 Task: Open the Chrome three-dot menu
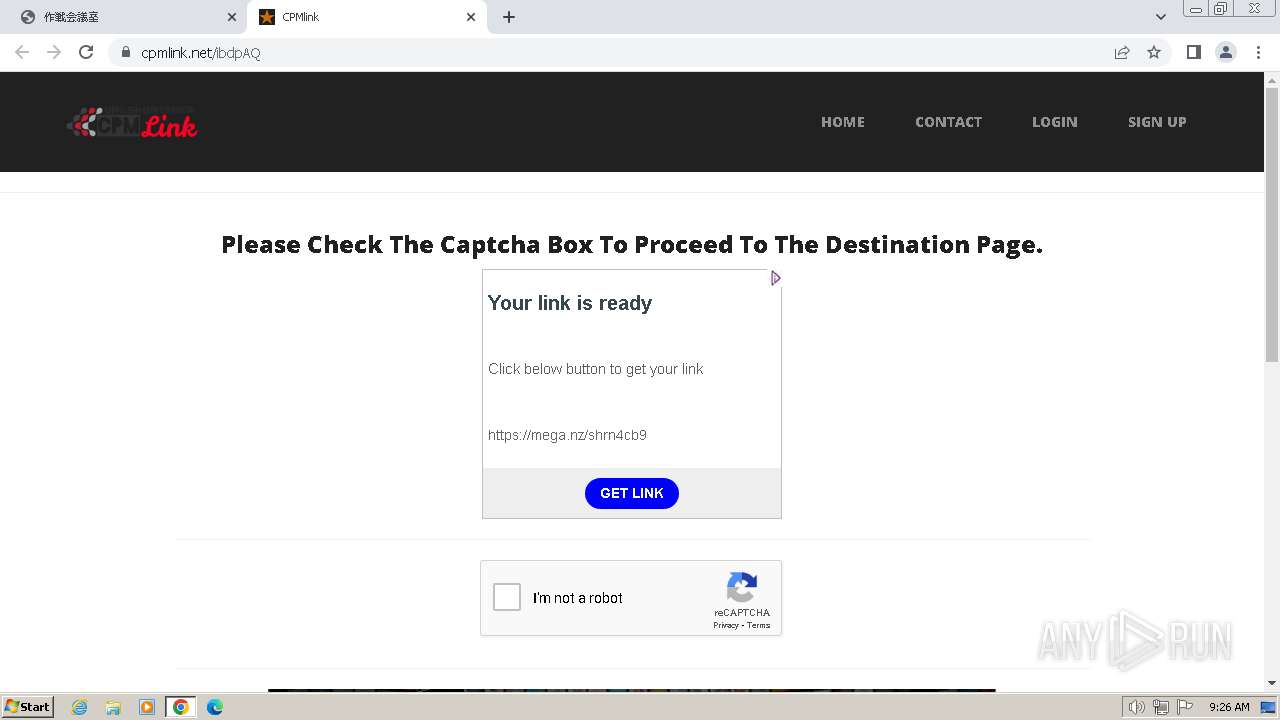tap(1258, 52)
